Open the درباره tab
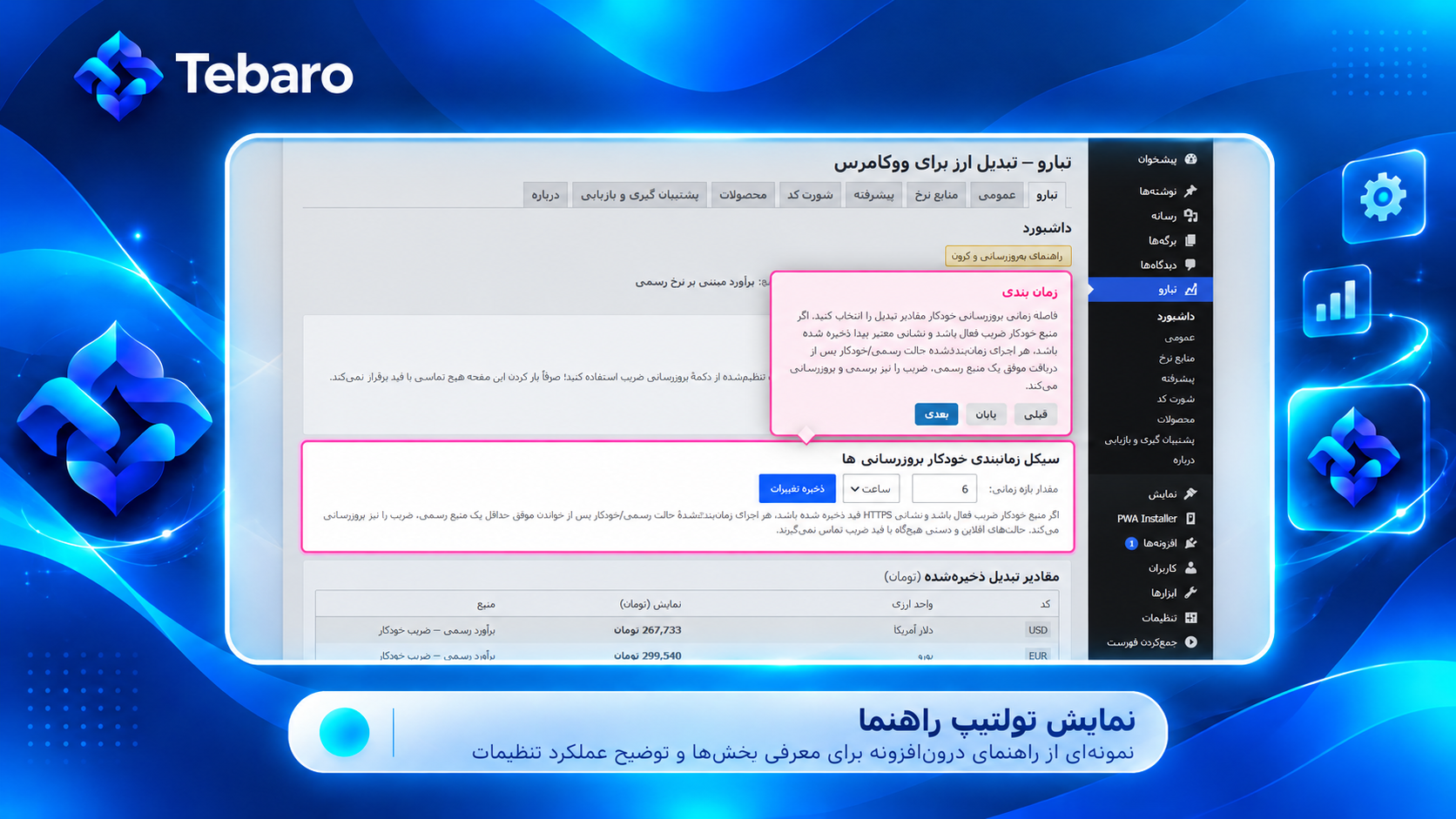The width and height of the screenshot is (1456, 819). click(x=545, y=195)
